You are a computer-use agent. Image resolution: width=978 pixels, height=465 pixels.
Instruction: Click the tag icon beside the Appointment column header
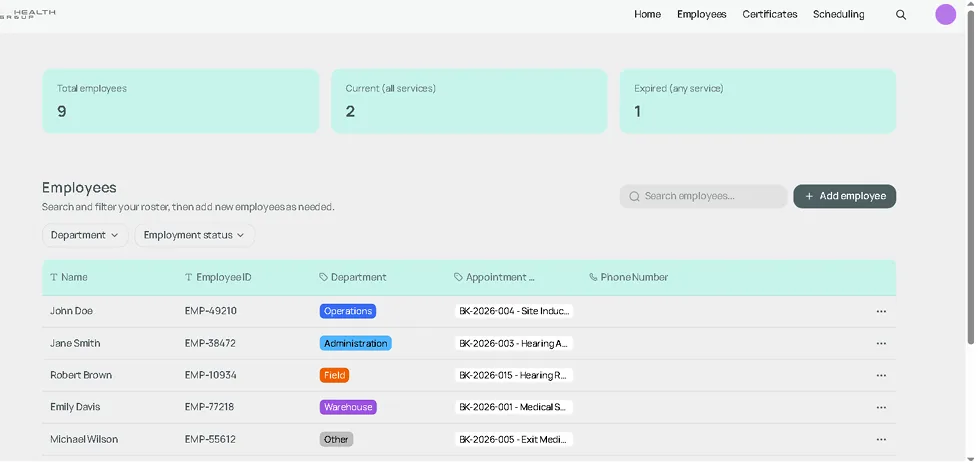(458, 277)
